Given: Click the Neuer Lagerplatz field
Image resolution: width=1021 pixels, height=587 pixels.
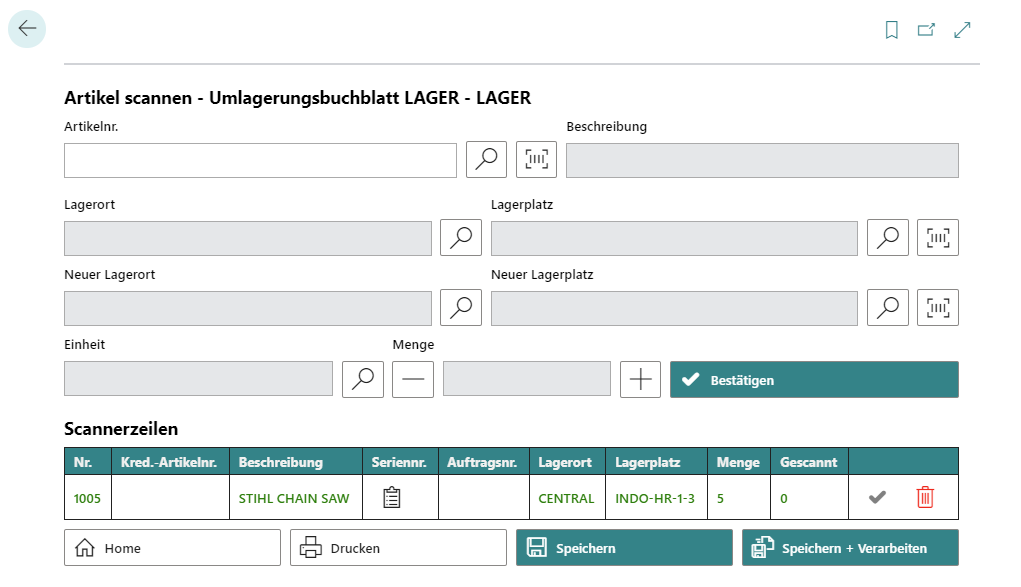Looking at the screenshot, I should [674, 308].
